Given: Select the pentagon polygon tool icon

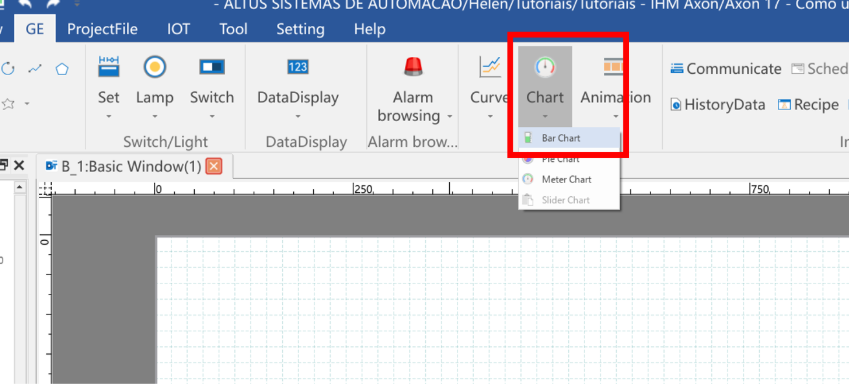Looking at the screenshot, I should pyautogui.click(x=62, y=69).
